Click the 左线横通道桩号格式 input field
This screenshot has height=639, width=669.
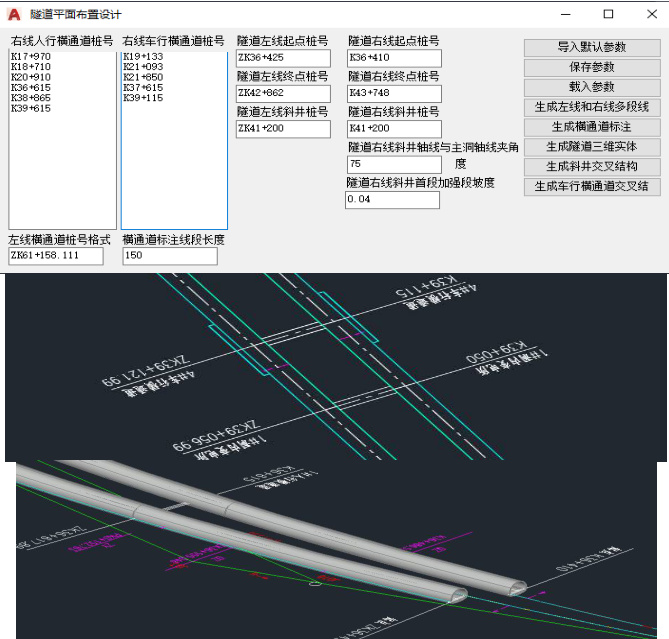[x=56, y=256]
